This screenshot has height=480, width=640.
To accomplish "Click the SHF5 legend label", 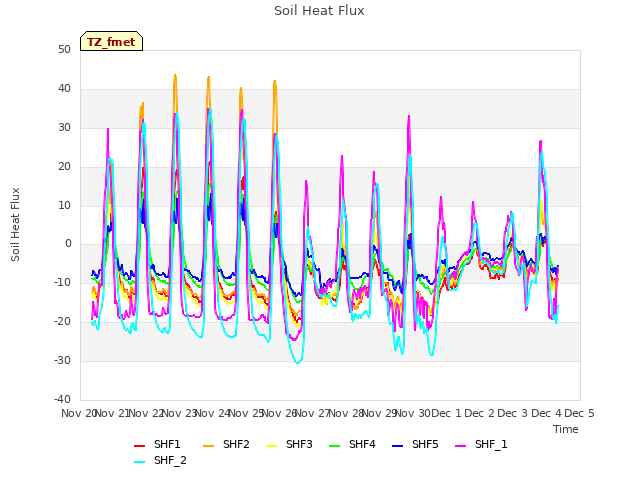I will 425,444.
